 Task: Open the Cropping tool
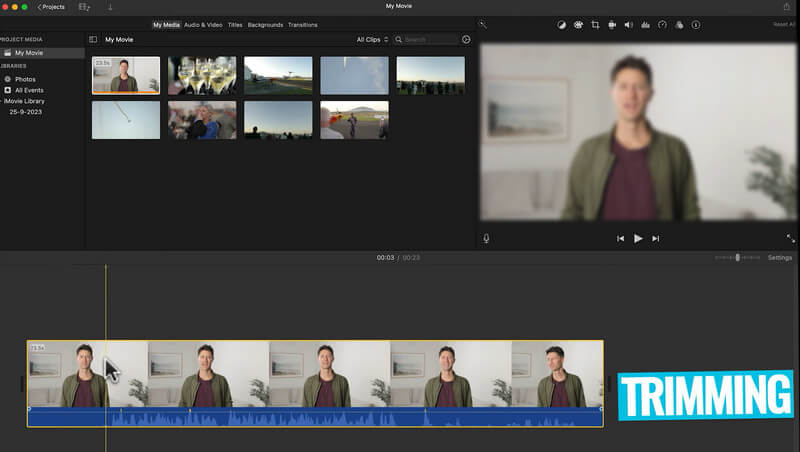coord(595,24)
